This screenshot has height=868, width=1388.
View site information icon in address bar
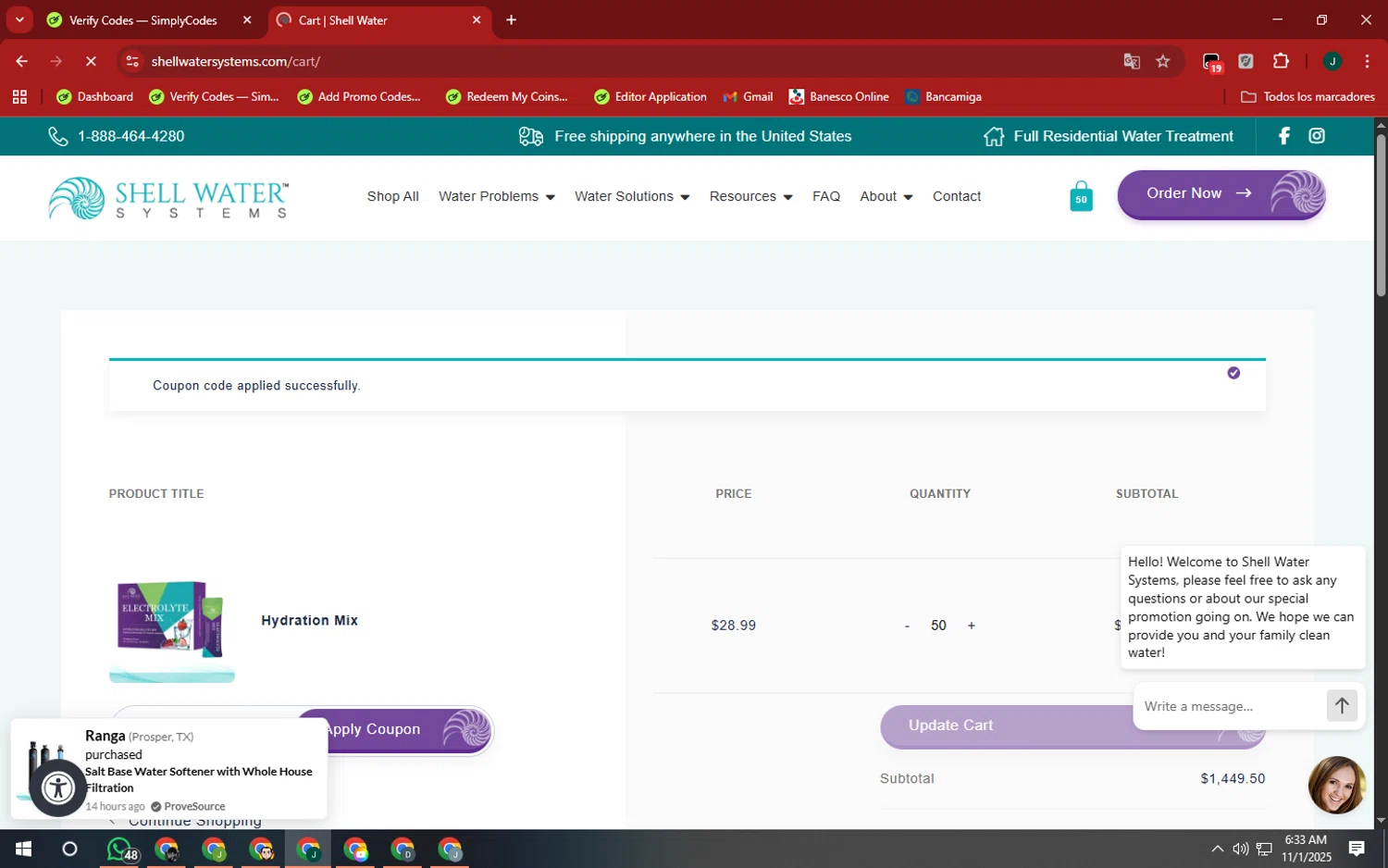[132, 61]
